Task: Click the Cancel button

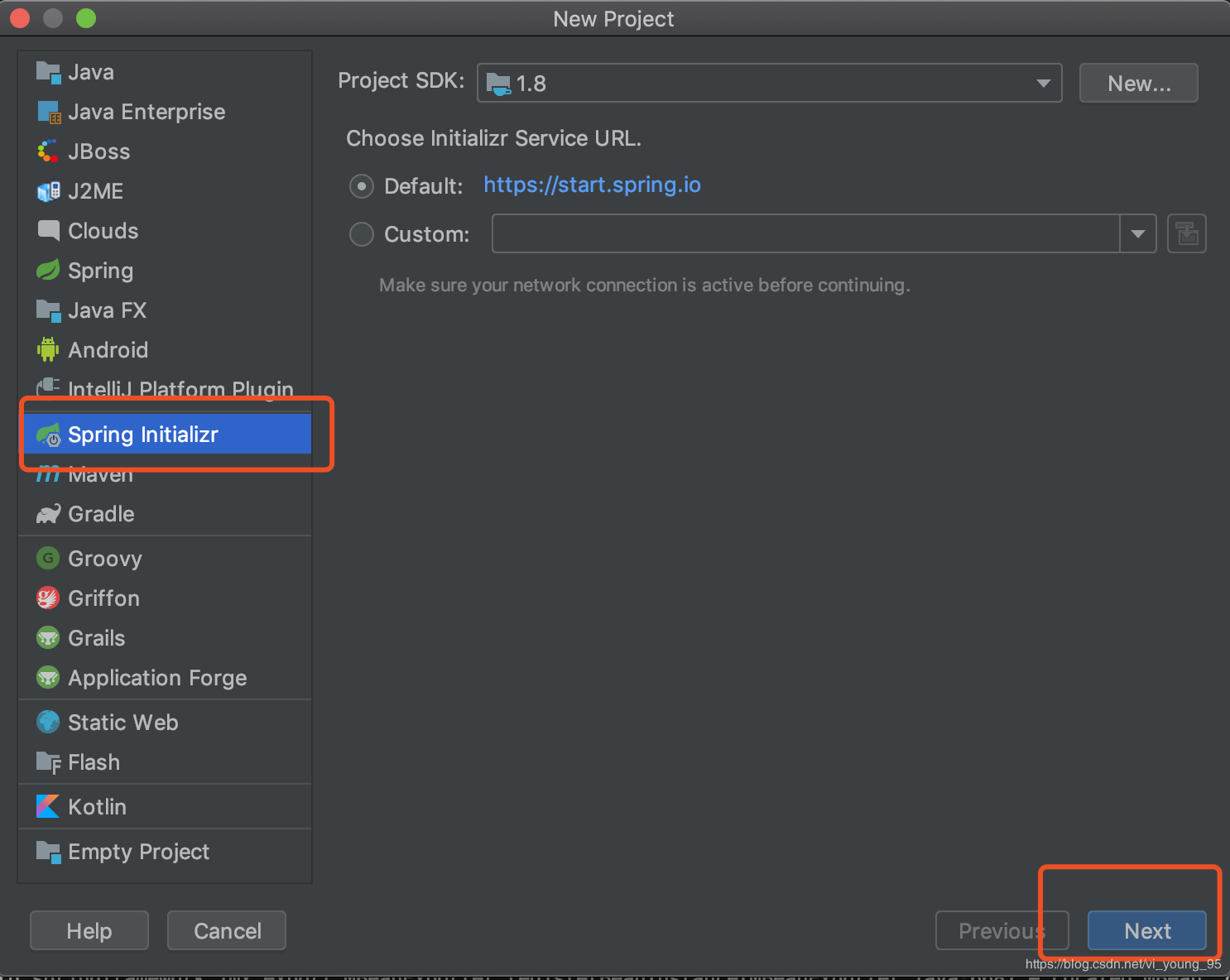Action: click(227, 931)
